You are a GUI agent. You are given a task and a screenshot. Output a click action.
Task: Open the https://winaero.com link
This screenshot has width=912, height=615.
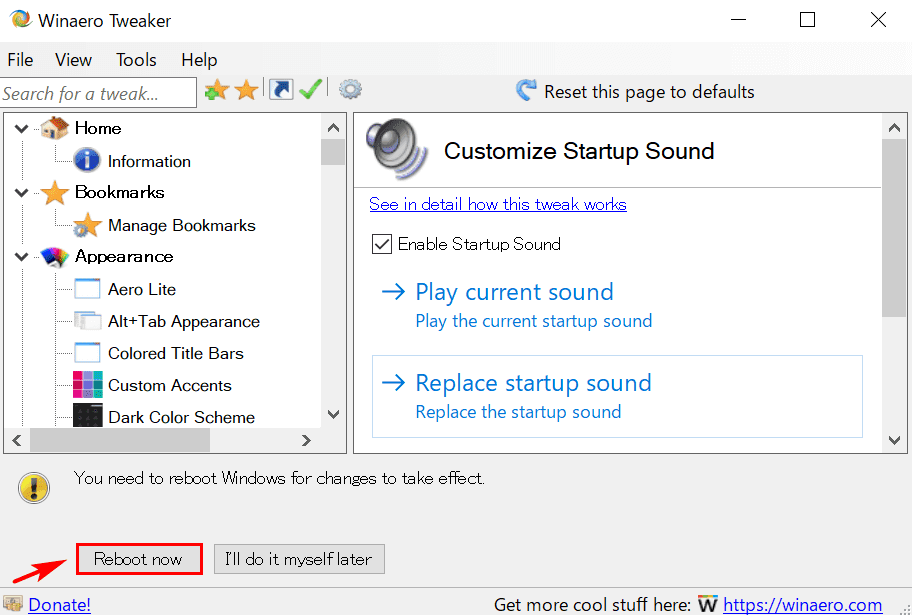(x=803, y=605)
